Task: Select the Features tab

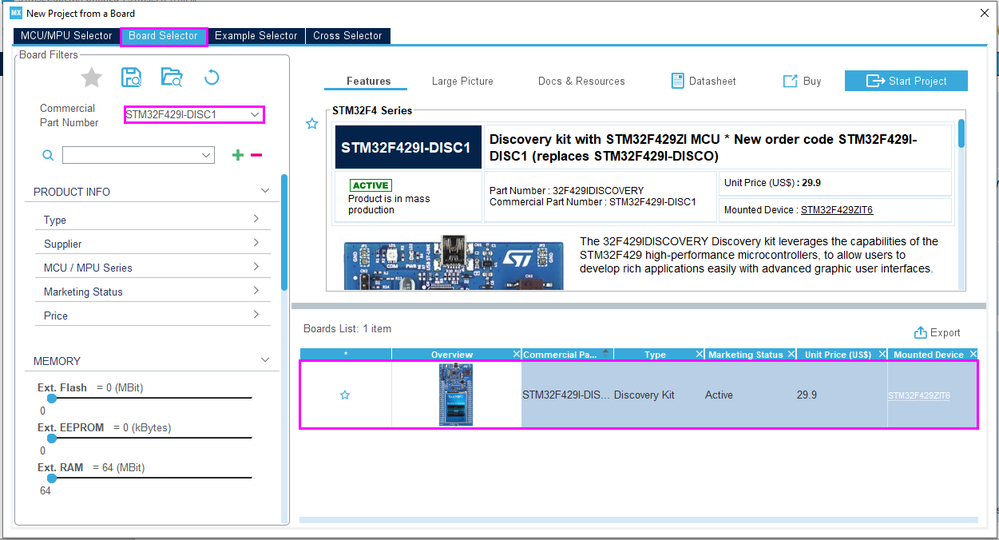Action: click(x=368, y=81)
